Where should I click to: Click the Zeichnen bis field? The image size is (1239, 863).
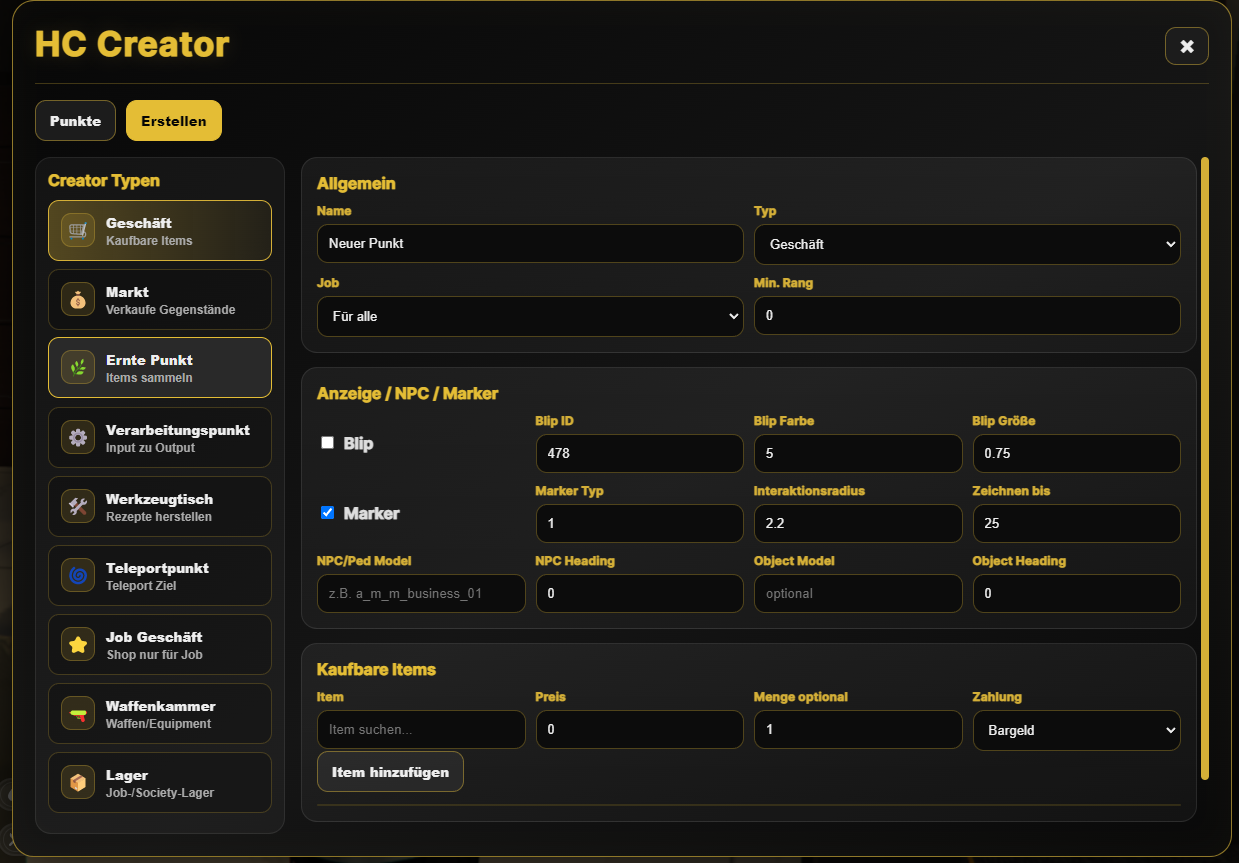point(1077,523)
